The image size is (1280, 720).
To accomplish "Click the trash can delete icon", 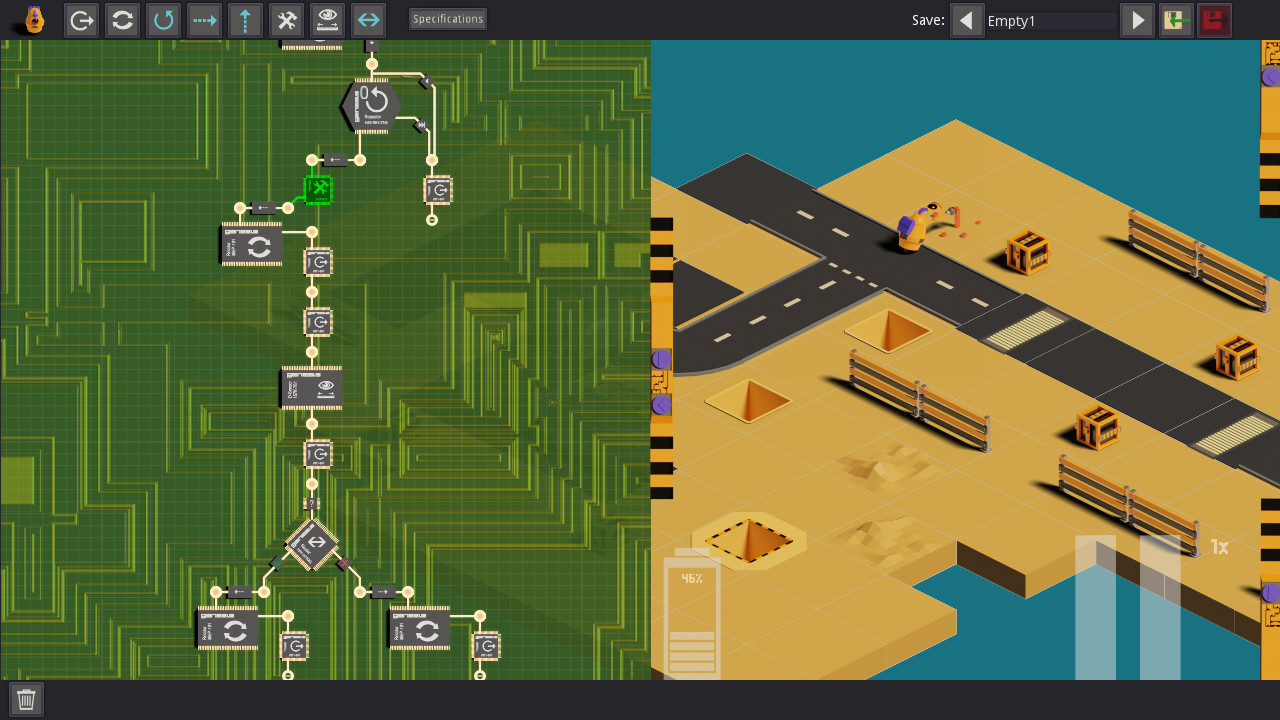I will coord(26,699).
